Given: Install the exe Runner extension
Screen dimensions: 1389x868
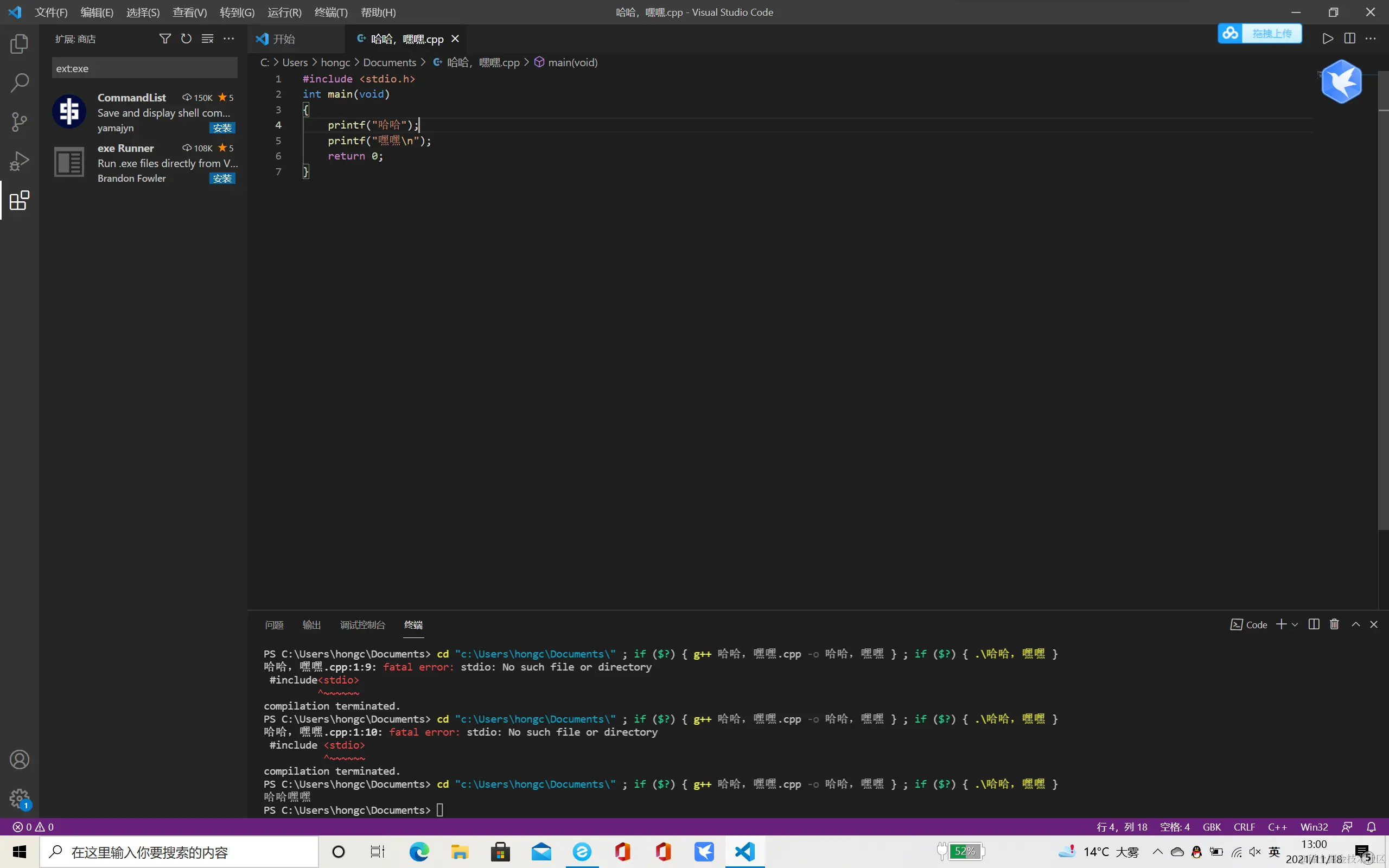Looking at the screenshot, I should pos(222,178).
